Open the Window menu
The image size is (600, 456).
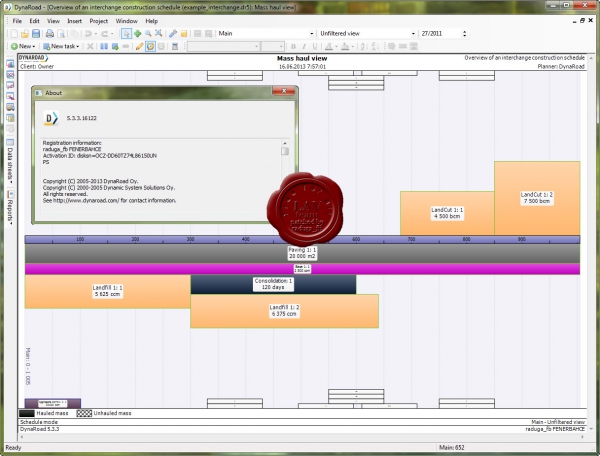[126, 21]
